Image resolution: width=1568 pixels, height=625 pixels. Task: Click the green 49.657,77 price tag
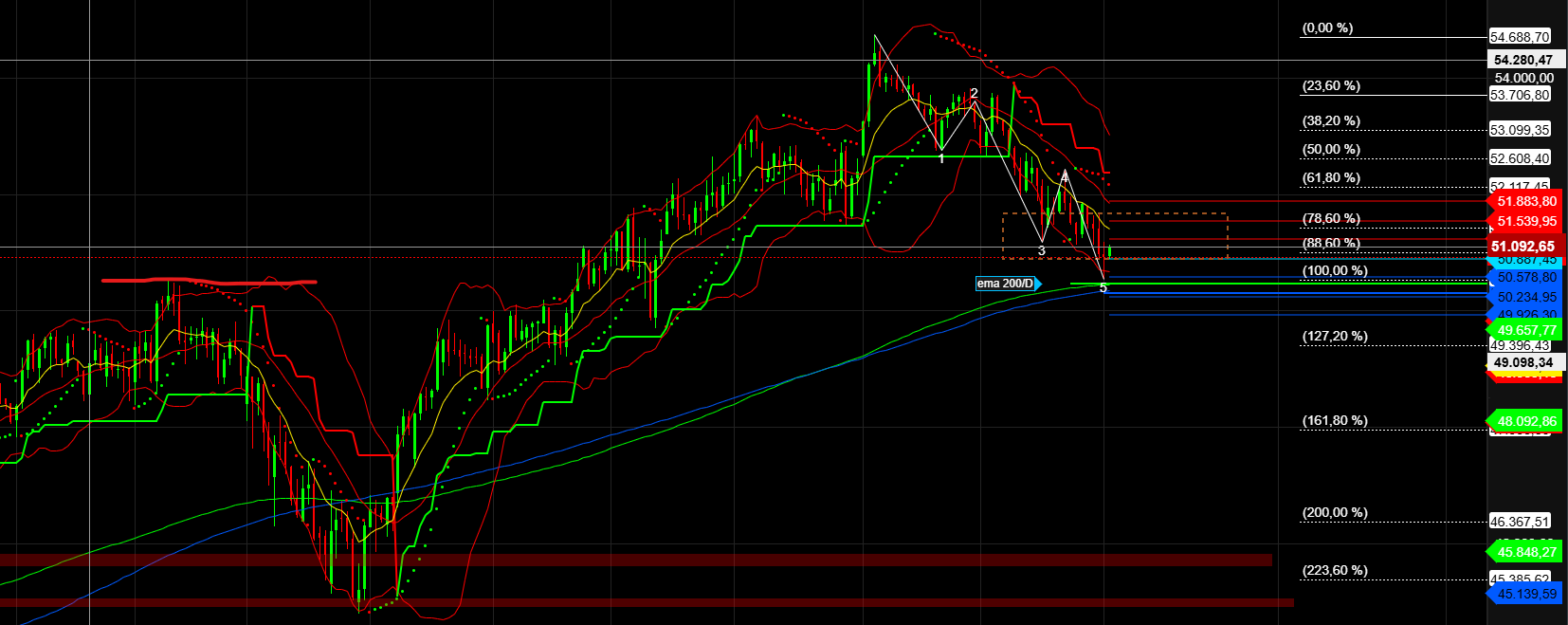click(x=1524, y=330)
